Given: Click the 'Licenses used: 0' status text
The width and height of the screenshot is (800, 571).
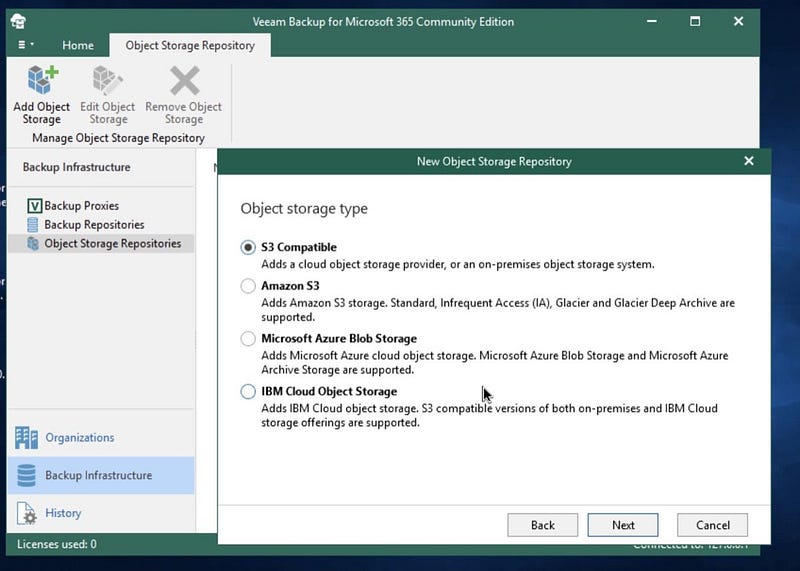Looking at the screenshot, I should point(57,544).
